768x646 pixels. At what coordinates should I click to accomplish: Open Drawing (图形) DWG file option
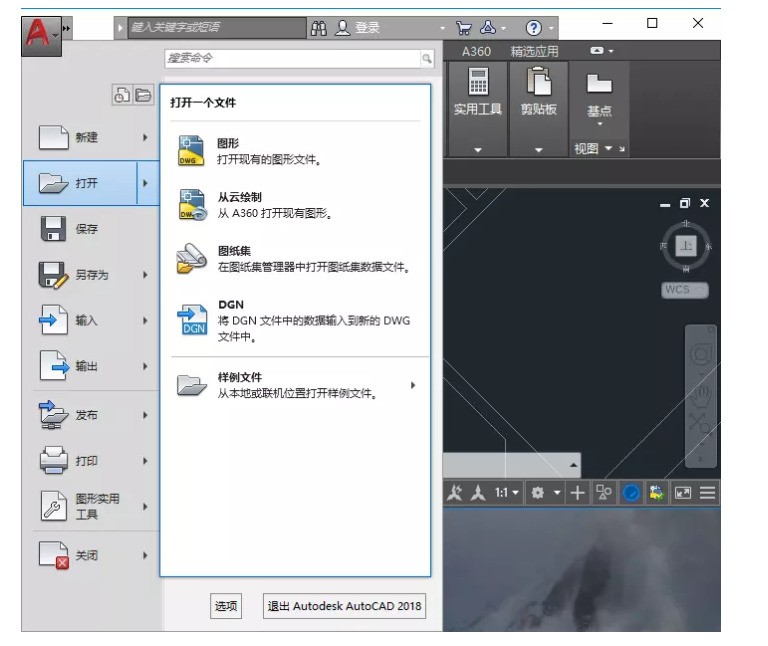click(x=295, y=151)
